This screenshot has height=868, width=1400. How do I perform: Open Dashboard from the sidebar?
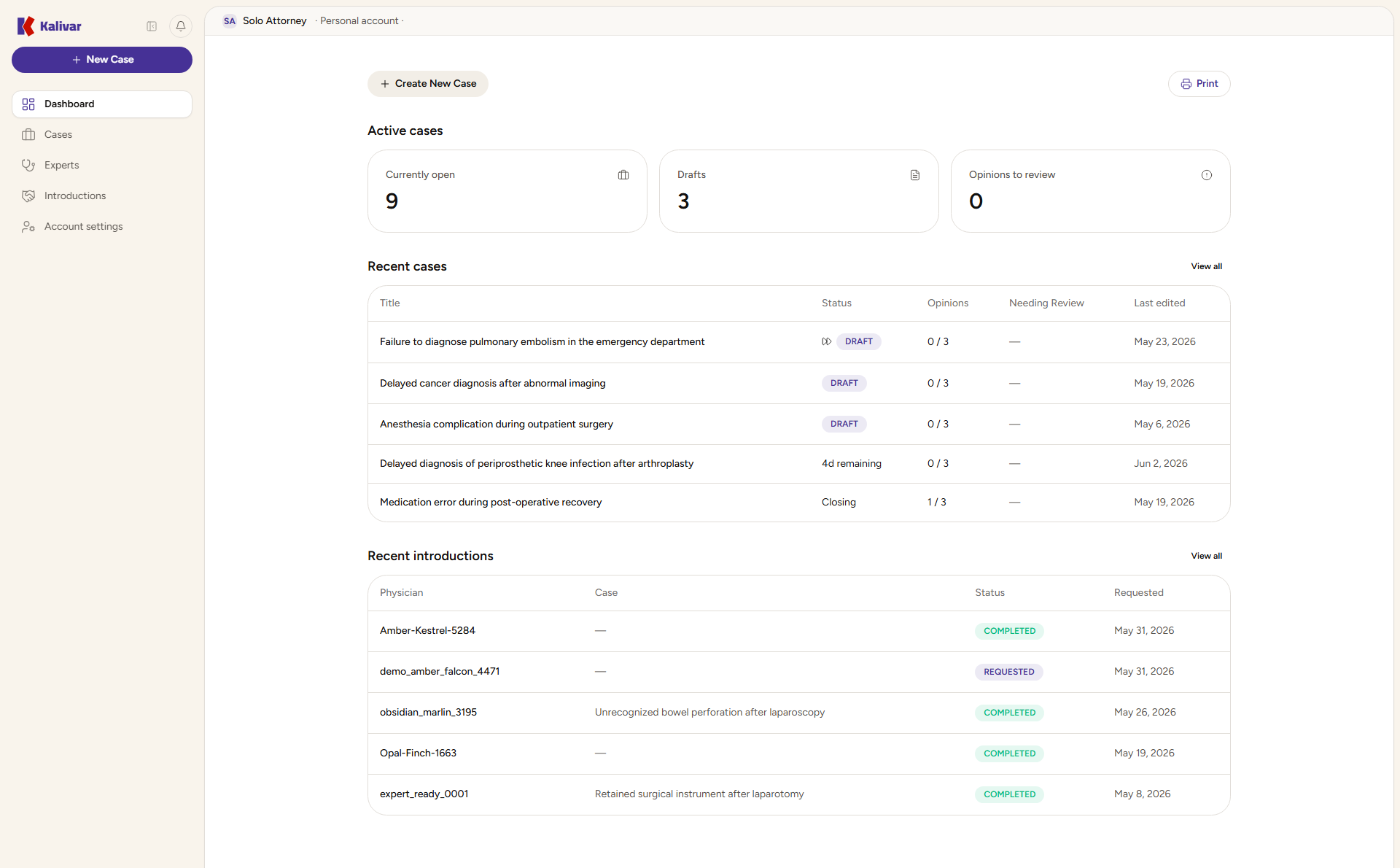[x=102, y=104]
